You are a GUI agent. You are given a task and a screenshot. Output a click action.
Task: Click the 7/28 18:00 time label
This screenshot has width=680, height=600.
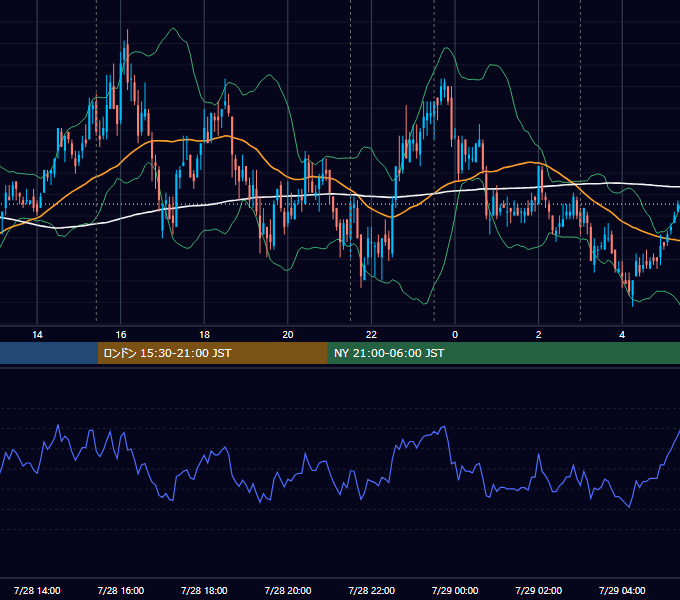point(204,590)
